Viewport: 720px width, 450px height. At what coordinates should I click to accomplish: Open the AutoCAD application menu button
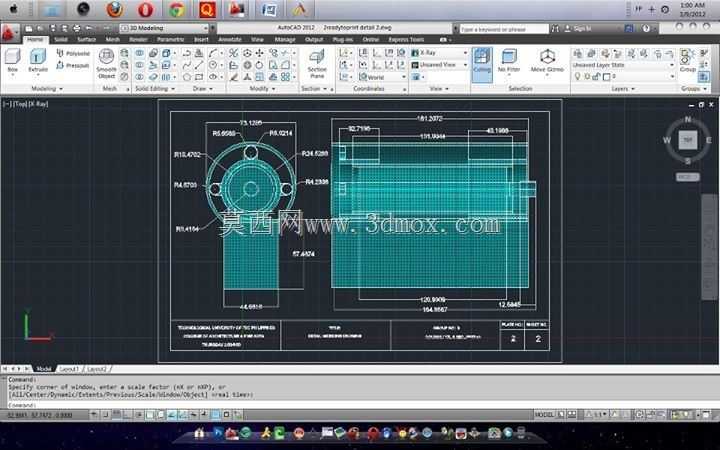pos(9,33)
